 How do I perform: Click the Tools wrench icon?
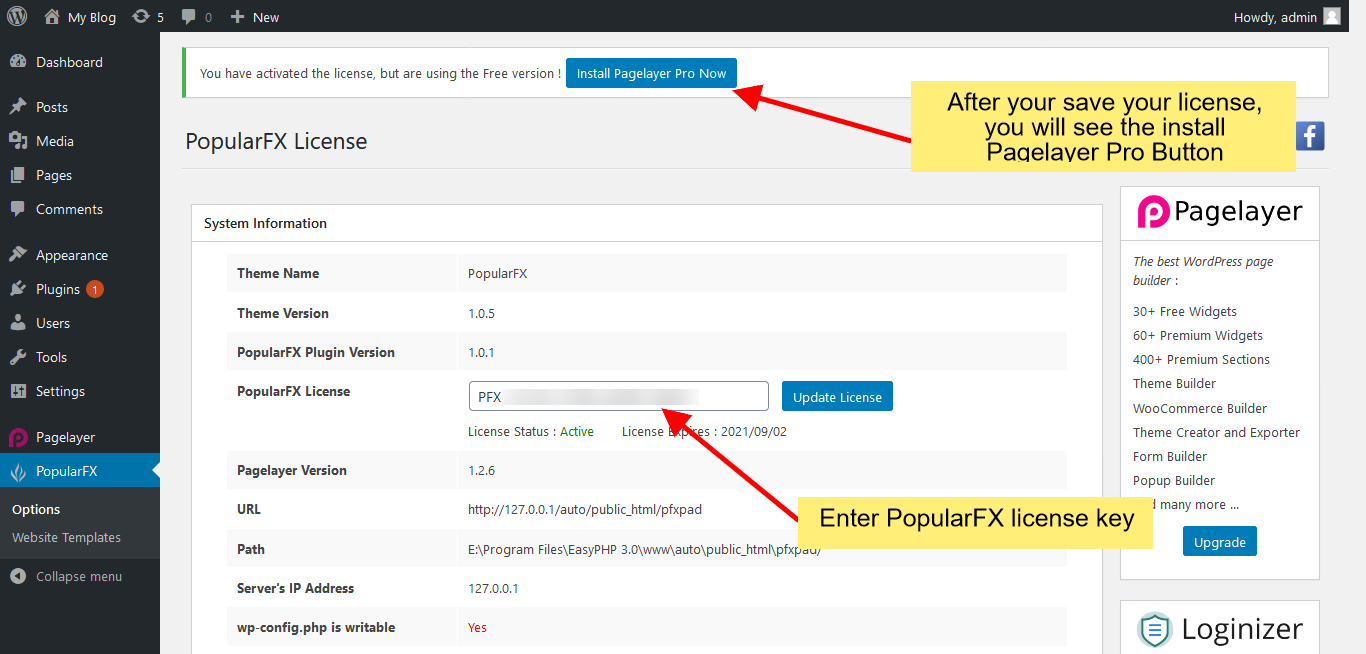click(x=18, y=357)
